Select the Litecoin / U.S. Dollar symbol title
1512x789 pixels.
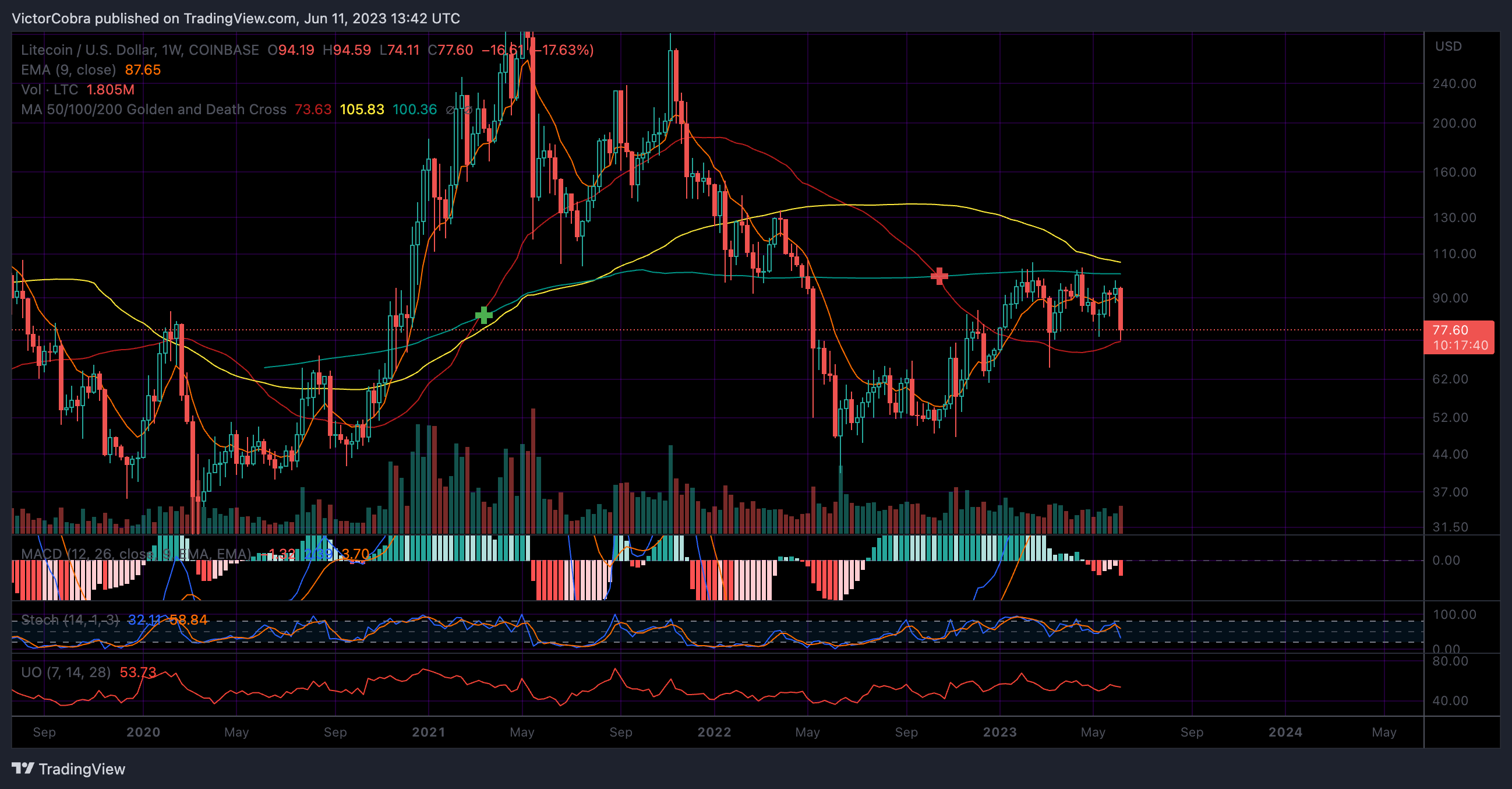pyautogui.click(x=140, y=50)
